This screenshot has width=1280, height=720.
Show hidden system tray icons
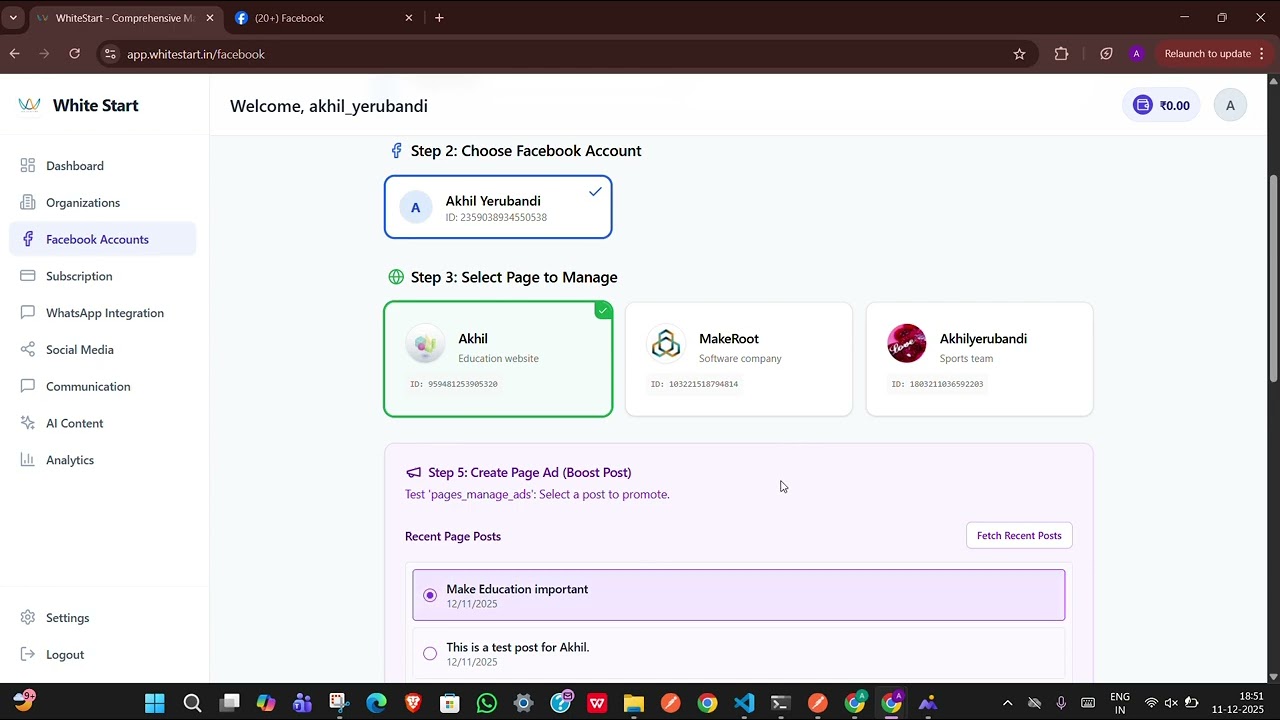[x=1007, y=703]
